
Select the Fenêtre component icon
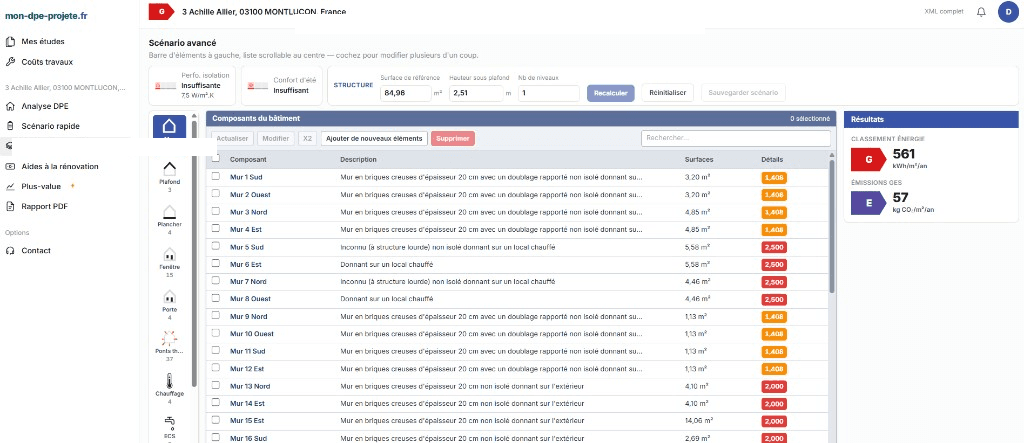169,254
